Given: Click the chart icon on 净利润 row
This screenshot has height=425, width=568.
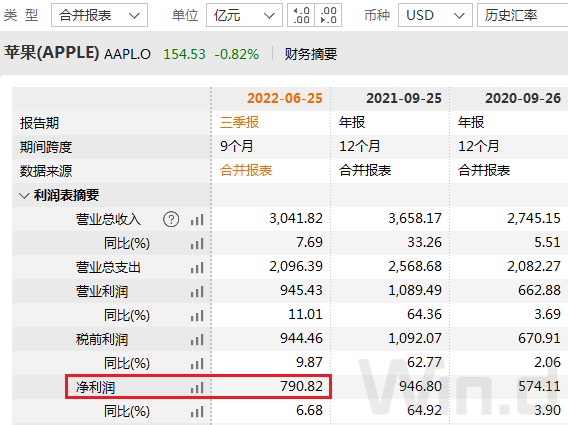Looking at the screenshot, I should pyautogui.click(x=197, y=388).
